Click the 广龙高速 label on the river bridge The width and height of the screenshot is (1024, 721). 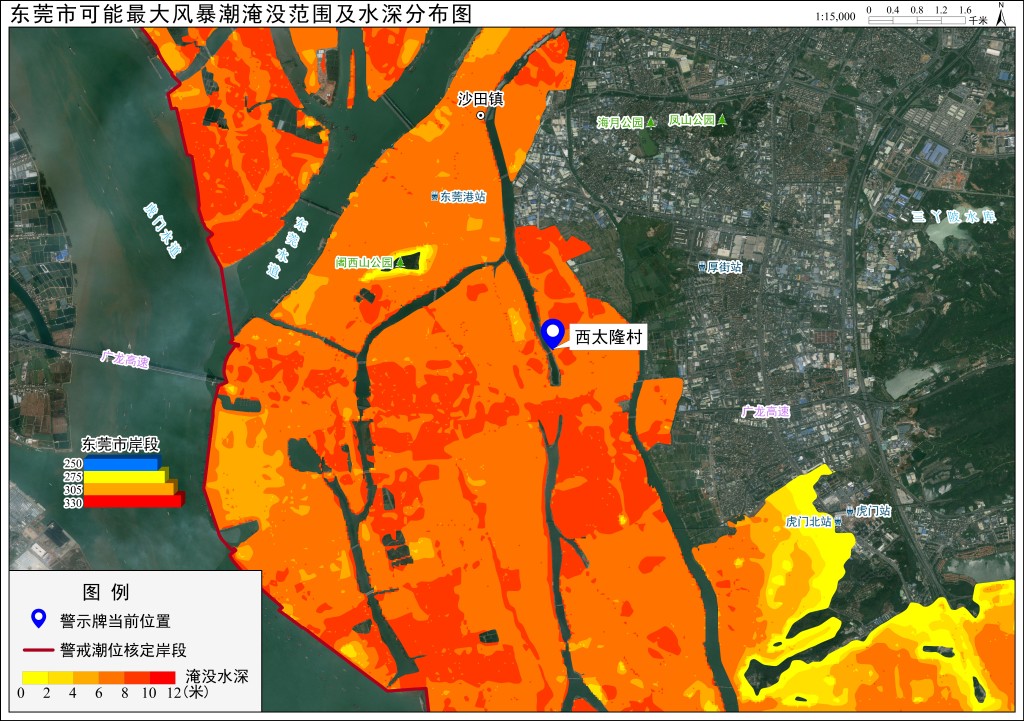(x=125, y=359)
